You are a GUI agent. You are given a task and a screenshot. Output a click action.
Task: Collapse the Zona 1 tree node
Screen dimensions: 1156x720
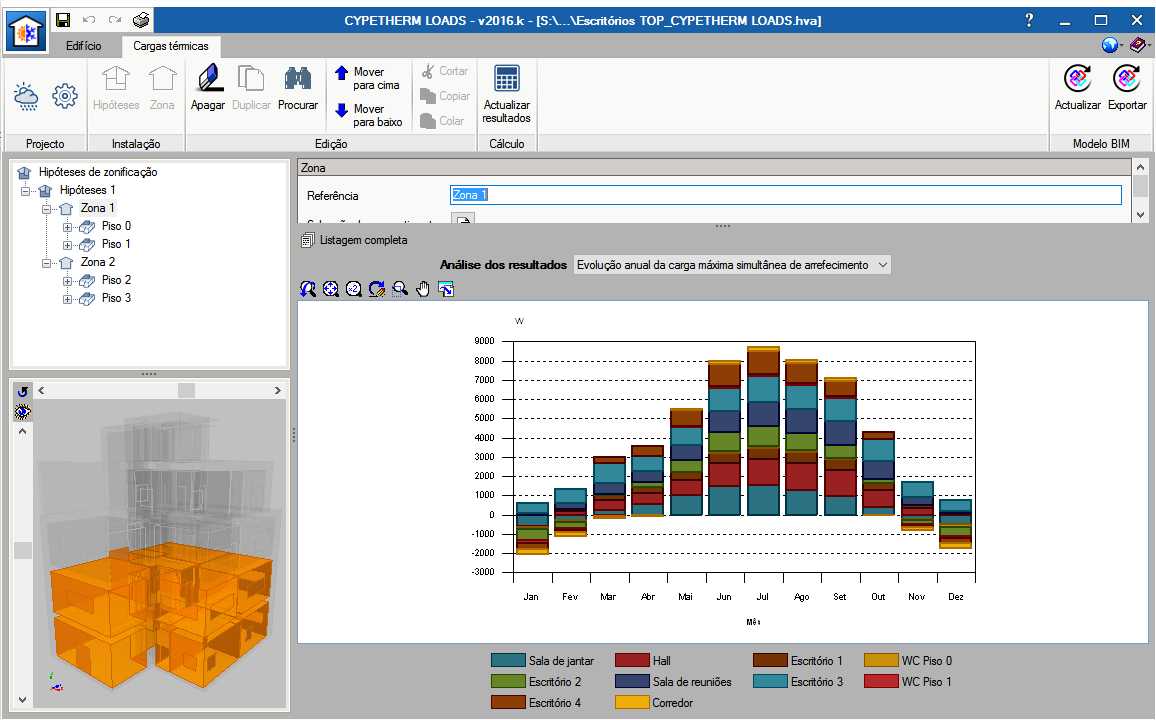click(x=46, y=209)
